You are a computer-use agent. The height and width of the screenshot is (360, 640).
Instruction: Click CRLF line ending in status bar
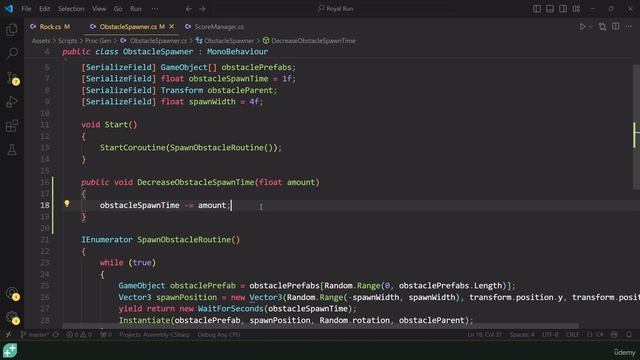click(572, 334)
